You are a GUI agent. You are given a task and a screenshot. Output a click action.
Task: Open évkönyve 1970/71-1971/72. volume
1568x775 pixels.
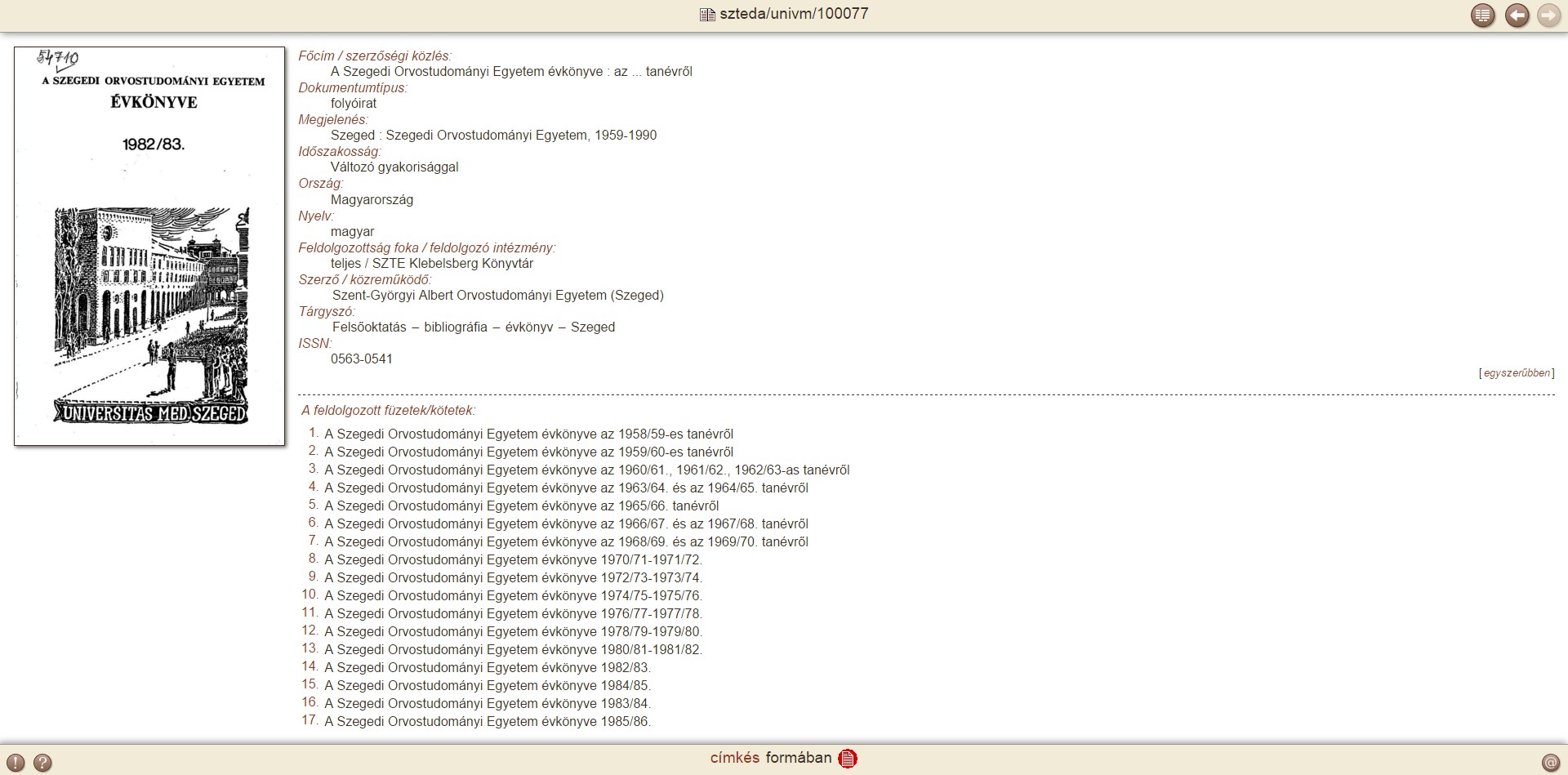(513, 560)
